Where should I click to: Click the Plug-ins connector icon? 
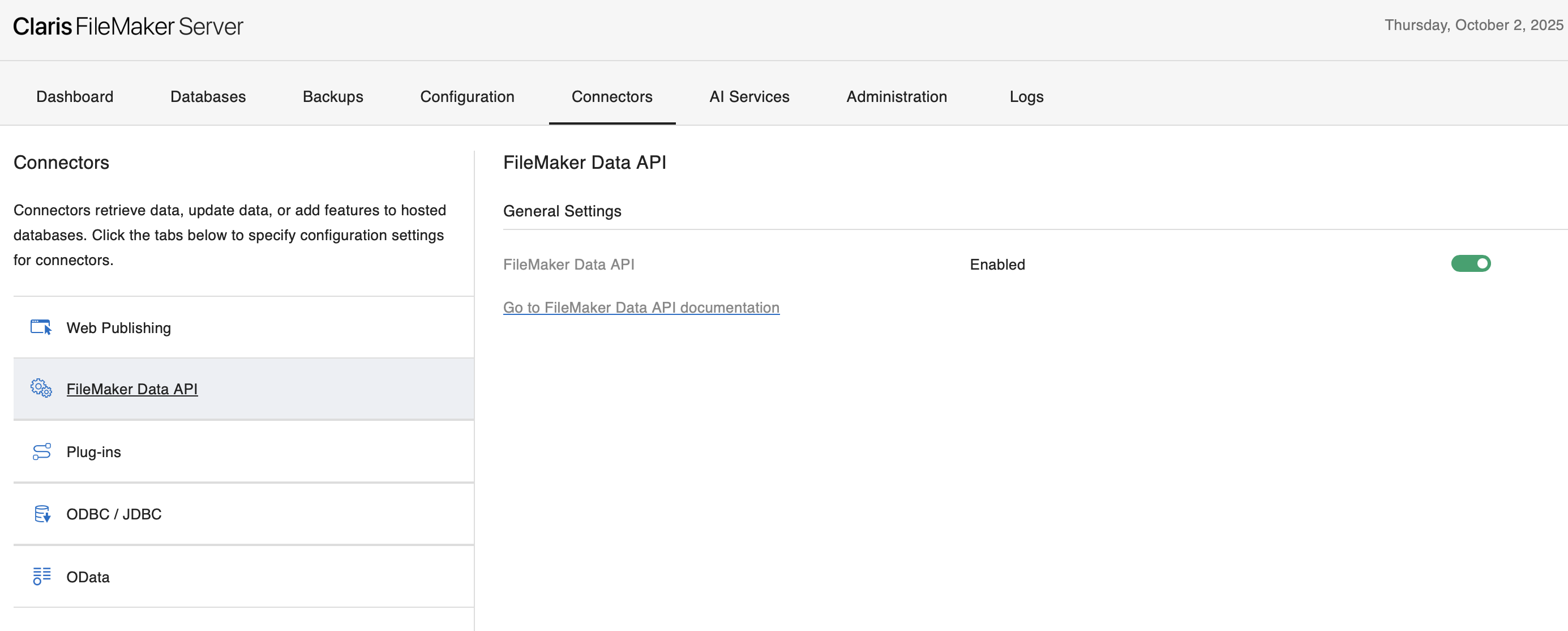[41, 451]
